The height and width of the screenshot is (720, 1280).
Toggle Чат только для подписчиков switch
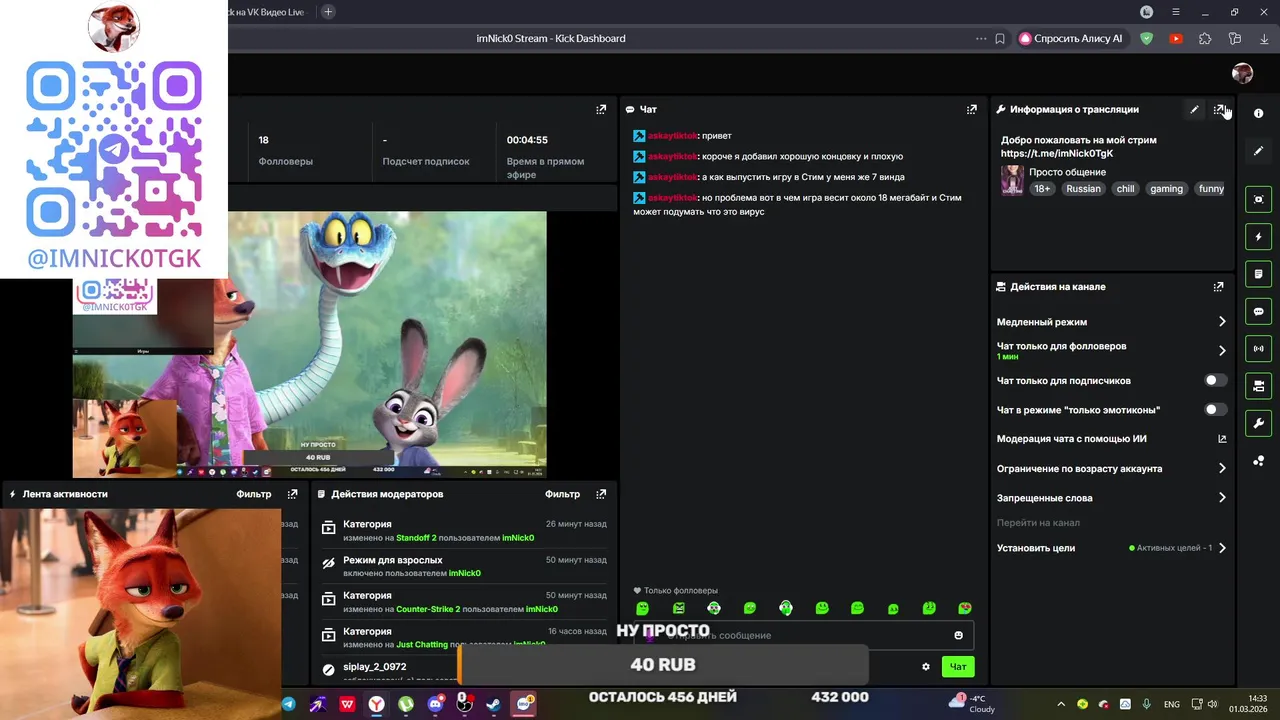coord(1215,381)
